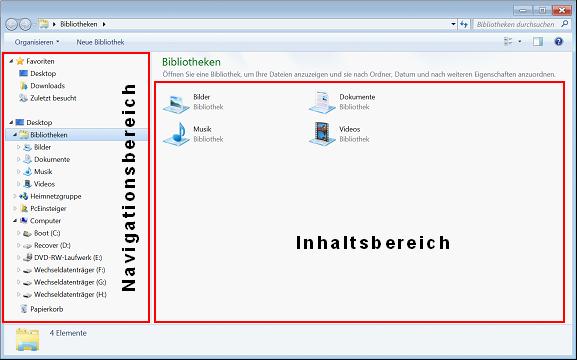Collapse the Bibliotheken tree node
Image resolution: width=577 pixels, height=360 pixels.
pos(15,135)
